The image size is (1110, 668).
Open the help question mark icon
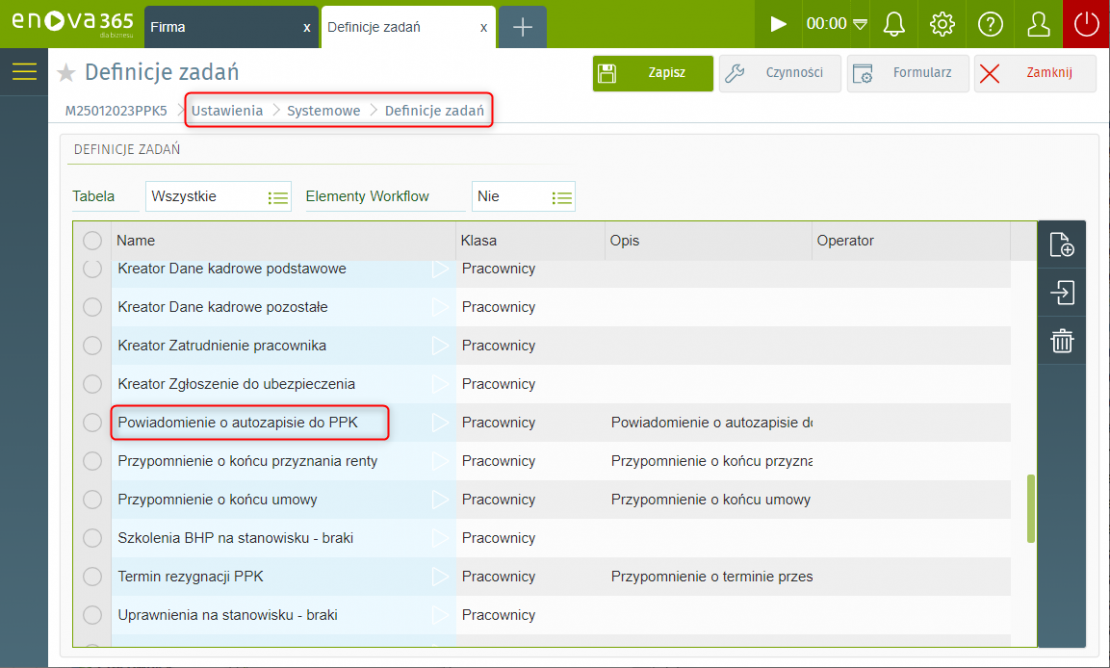pyautogui.click(x=989, y=24)
